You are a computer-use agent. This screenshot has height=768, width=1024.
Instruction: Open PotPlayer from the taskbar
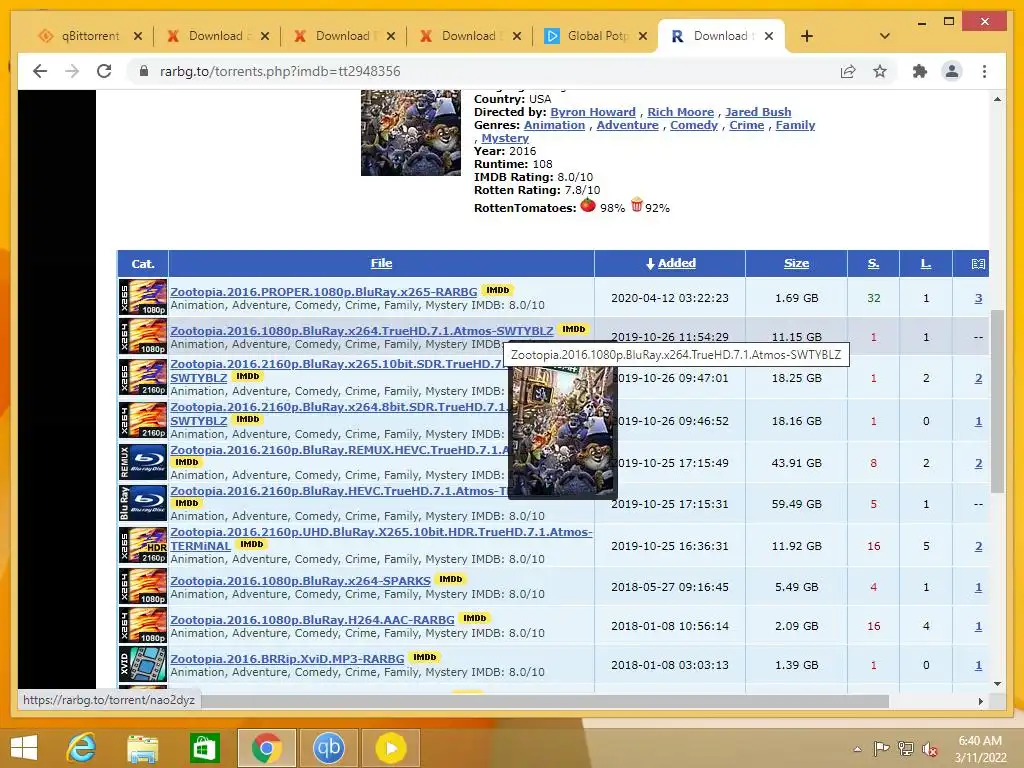tap(391, 748)
